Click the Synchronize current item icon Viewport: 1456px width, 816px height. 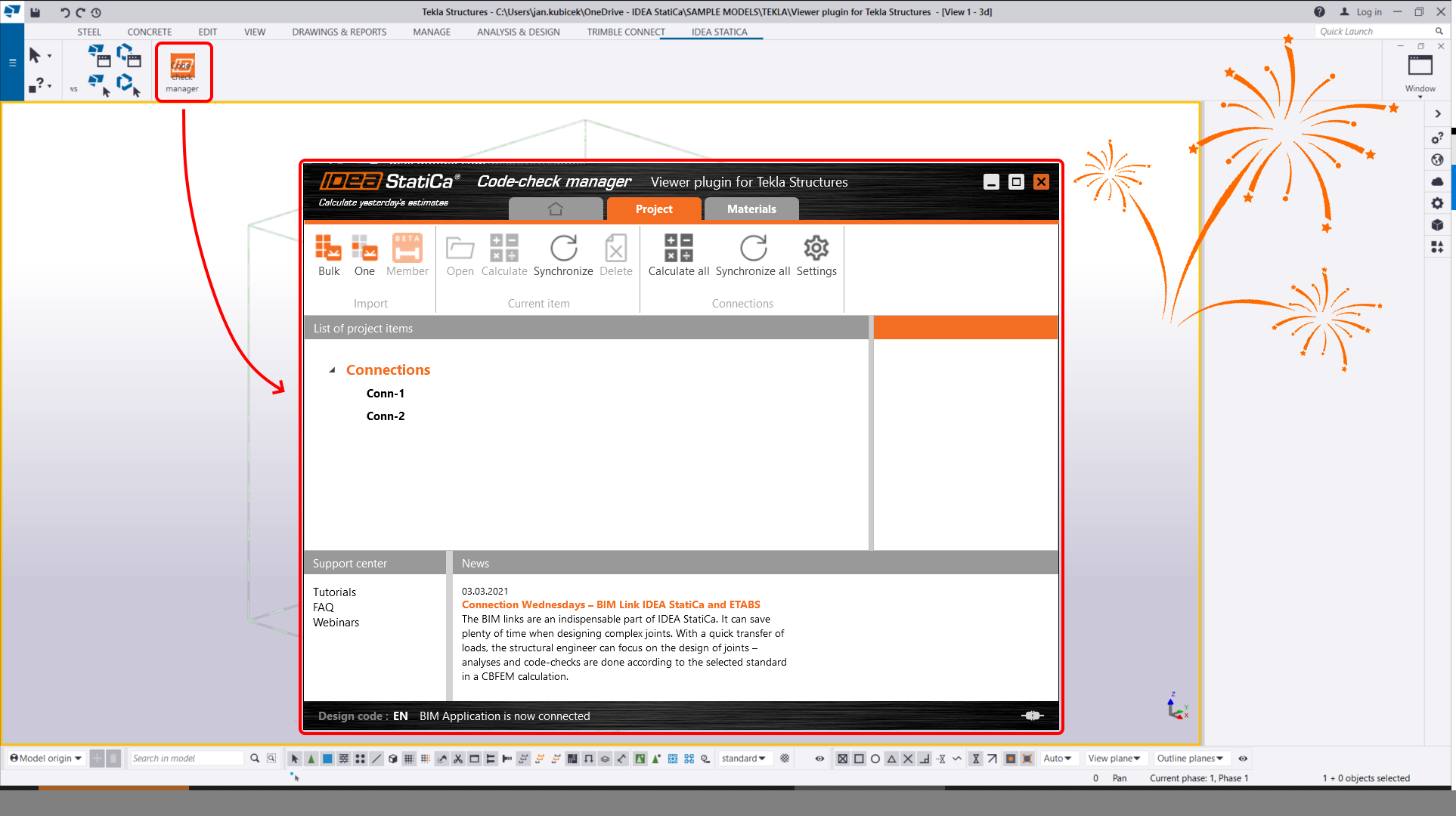pos(563,249)
